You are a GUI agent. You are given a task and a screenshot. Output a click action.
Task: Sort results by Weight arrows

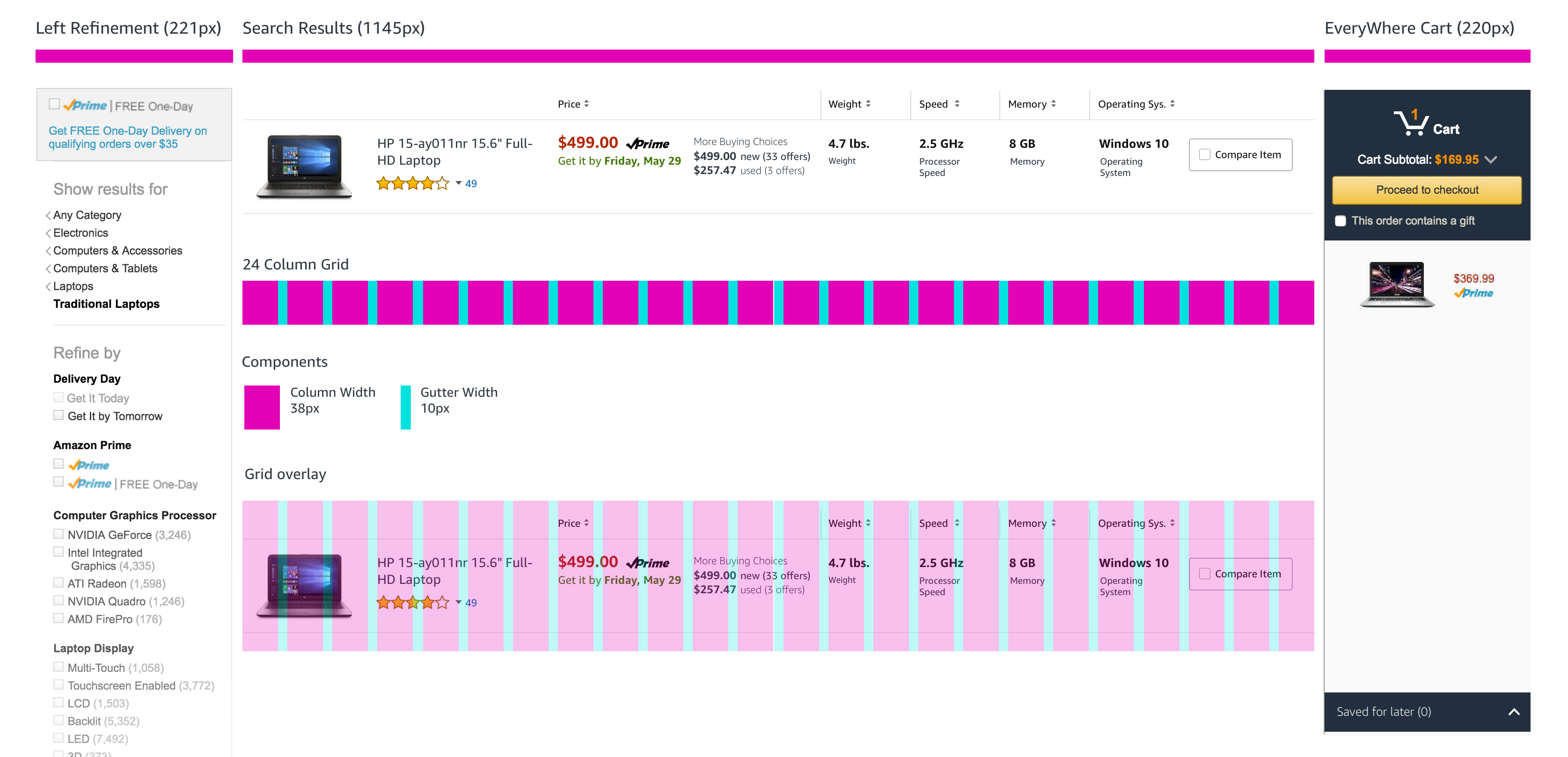[868, 104]
